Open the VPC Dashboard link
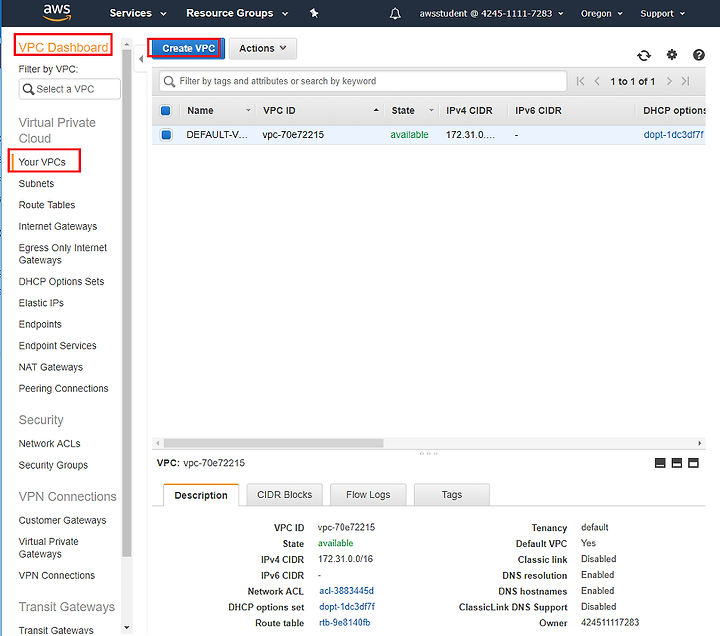Screen dimensions: 720x636 (x=63, y=47)
